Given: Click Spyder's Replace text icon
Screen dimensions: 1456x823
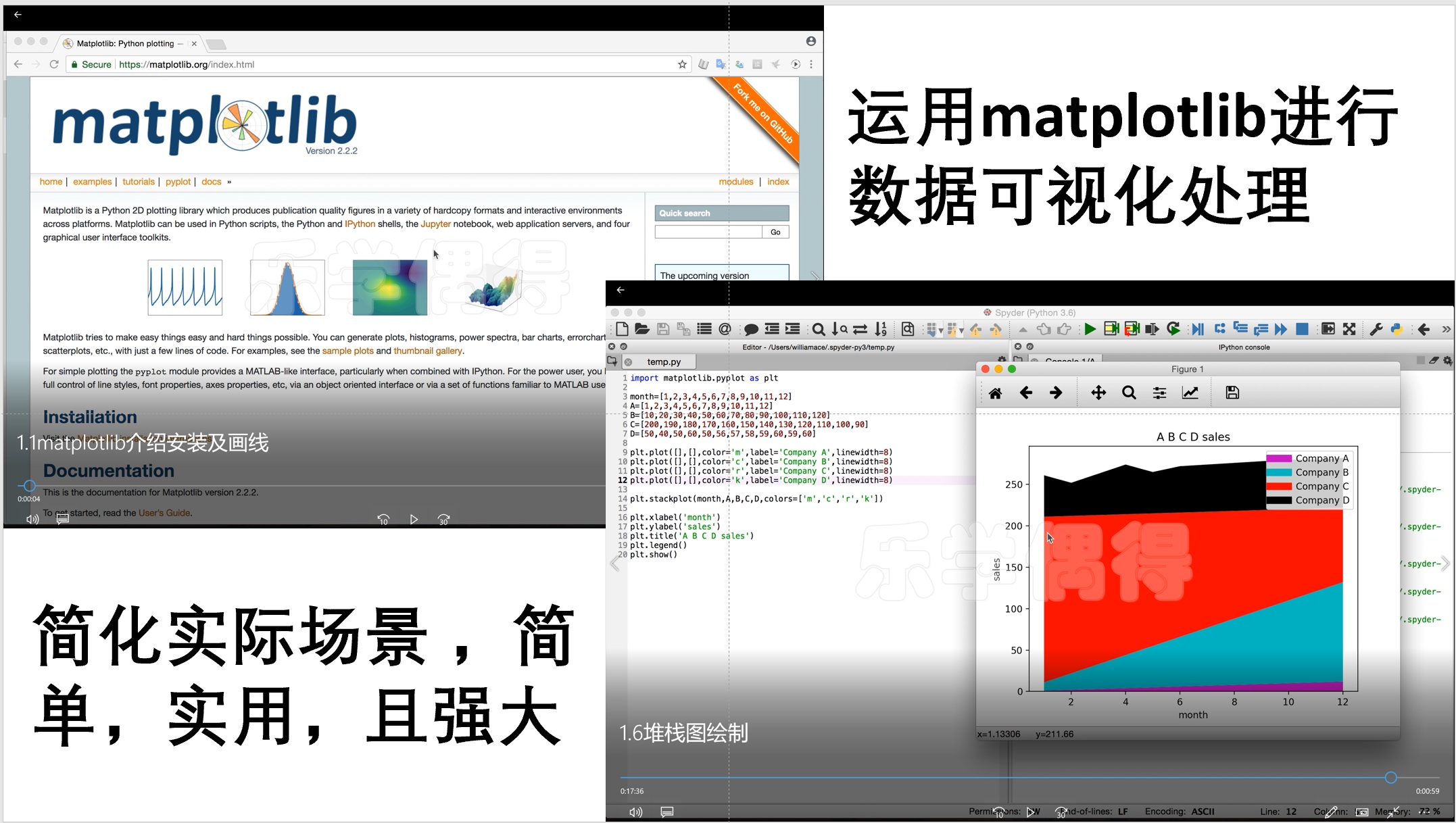Looking at the screenshot, I should (x=860, y=329).
